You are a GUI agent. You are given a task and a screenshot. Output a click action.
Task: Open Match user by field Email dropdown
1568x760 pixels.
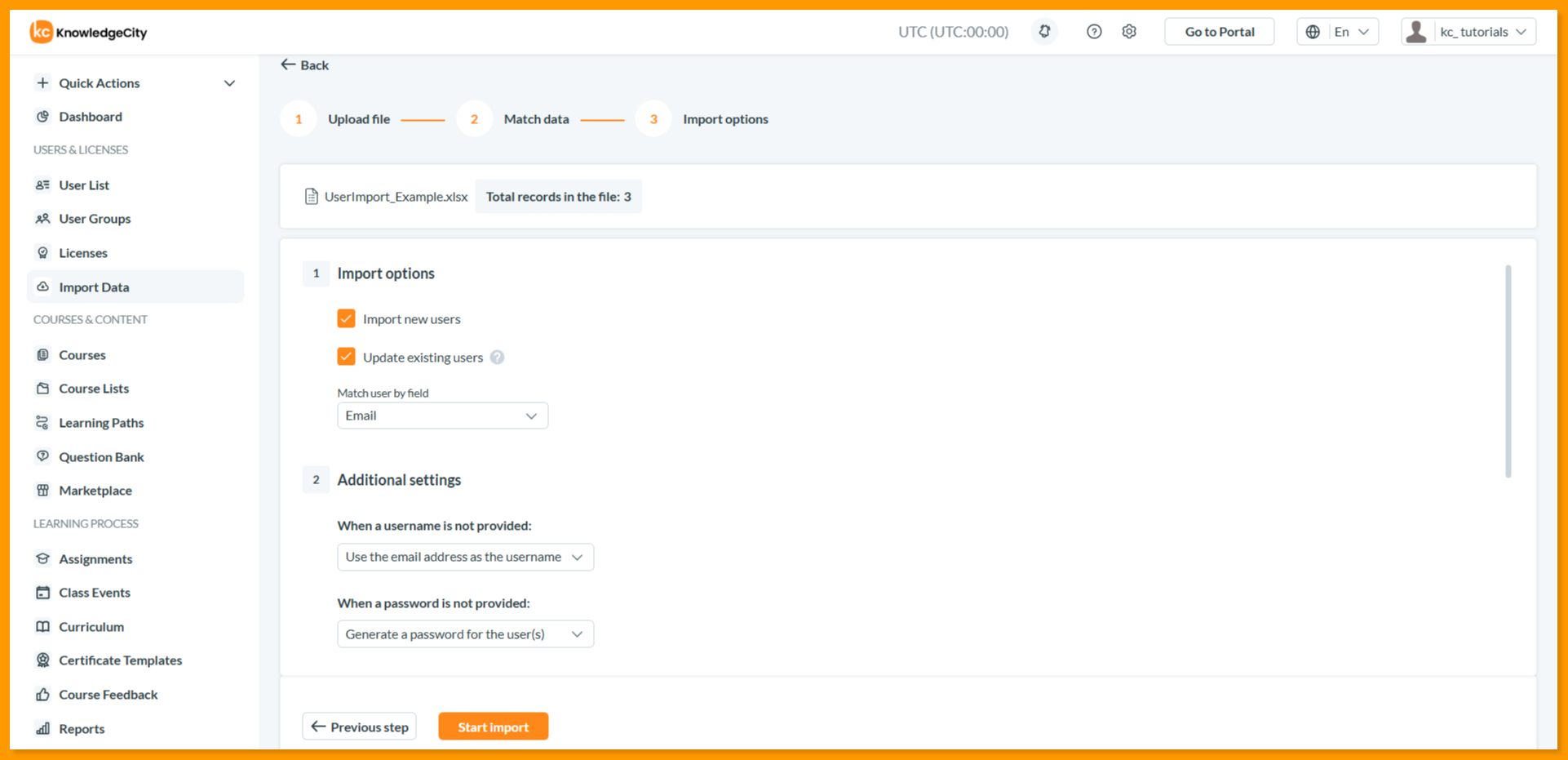442,416
